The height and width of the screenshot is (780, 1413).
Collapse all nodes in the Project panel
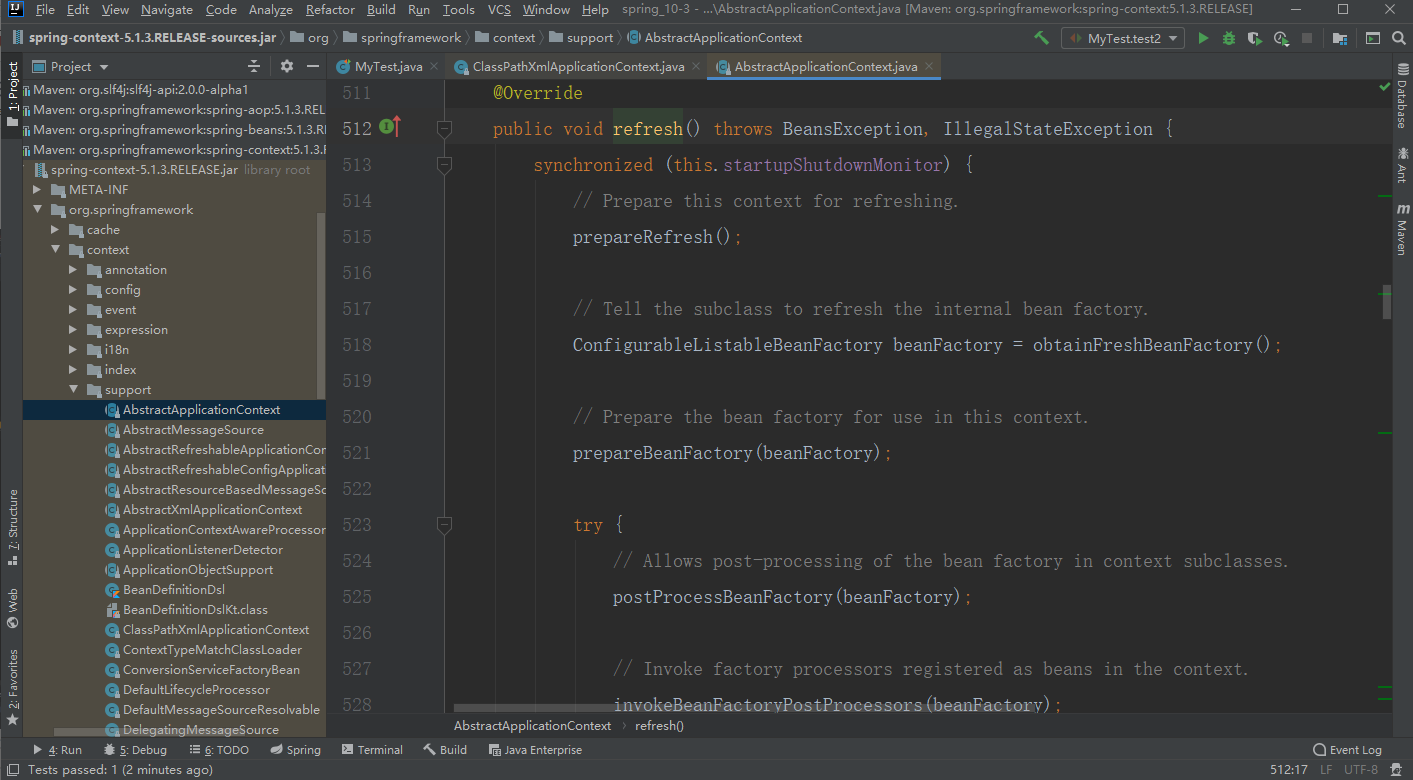click(x=254, y=66)
